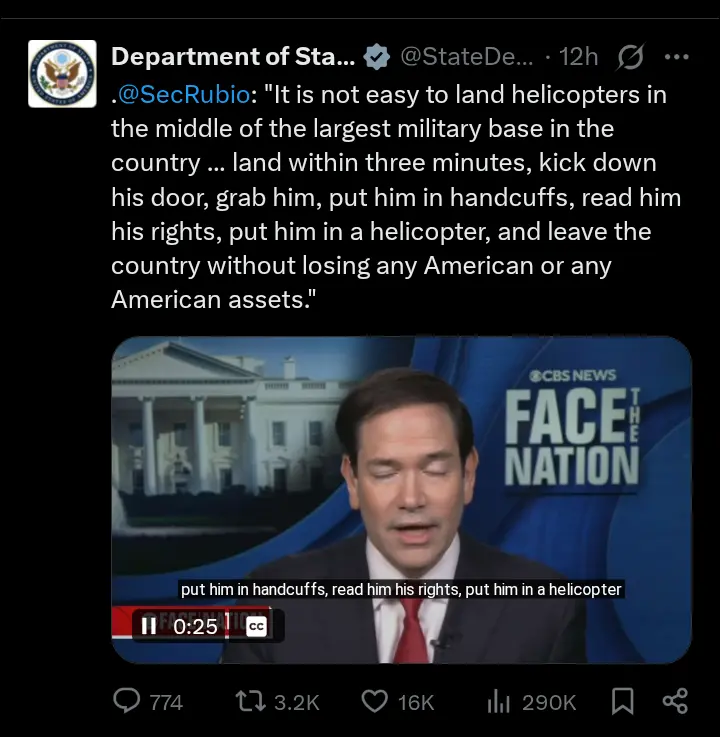The height and width of the screenshot is (737, 720).
Task: Click the tweet's quoted body text
Action: pos(390,197)
